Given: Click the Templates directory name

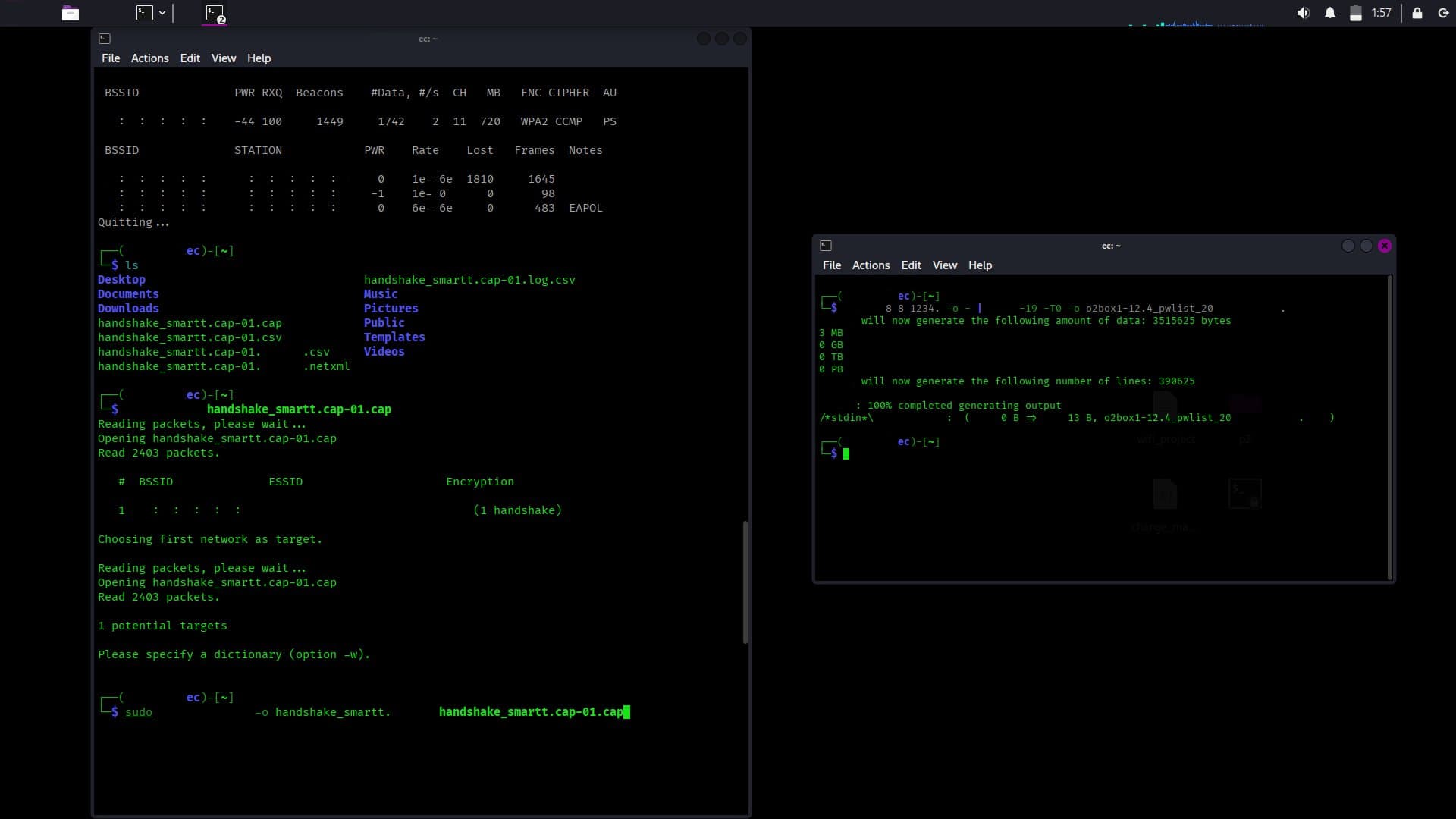Looking at the screenshot, I should (x=394, y=337).
